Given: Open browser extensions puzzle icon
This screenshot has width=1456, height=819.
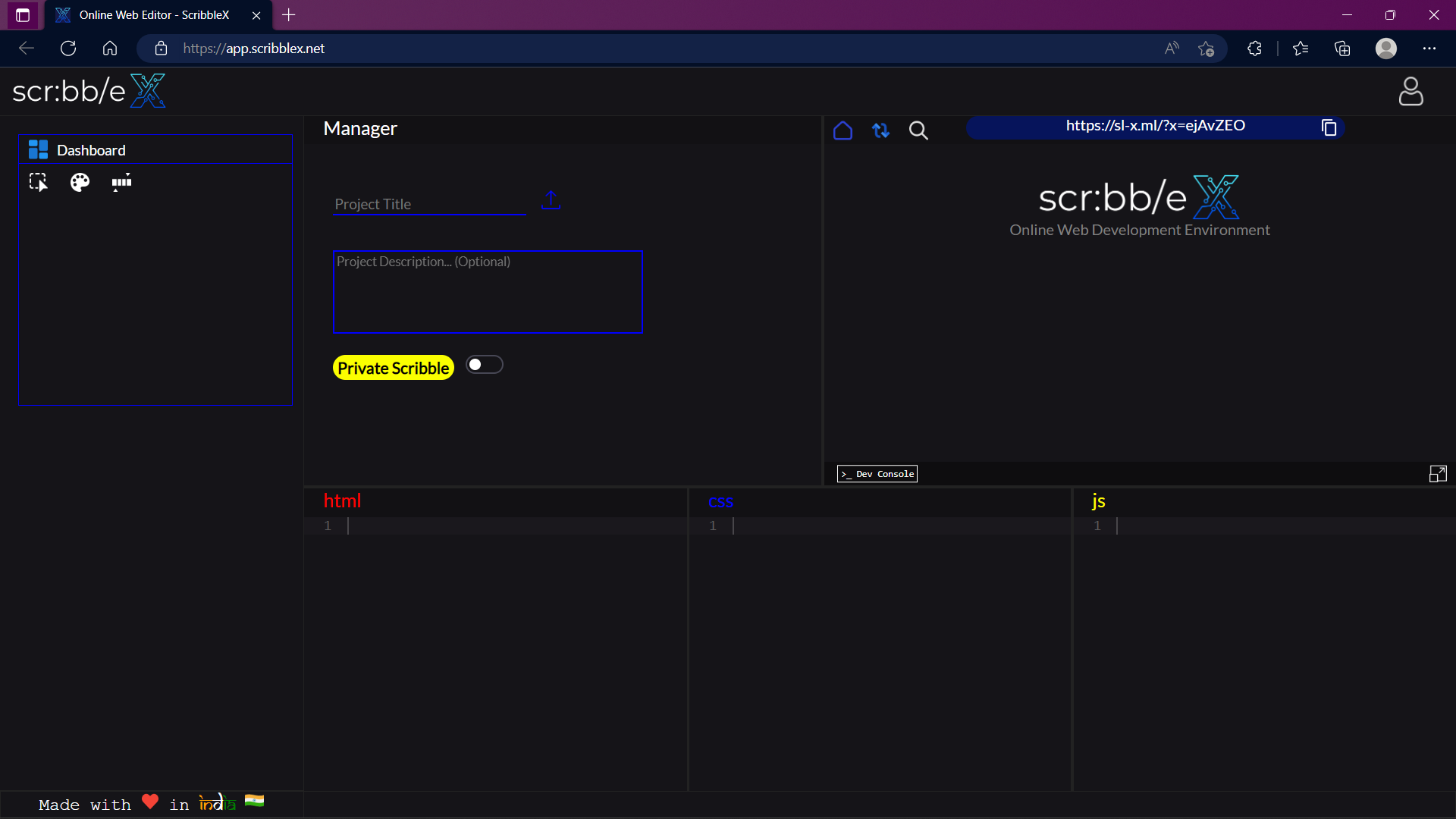Looking at the screenshot, I should click(1254, 49).
